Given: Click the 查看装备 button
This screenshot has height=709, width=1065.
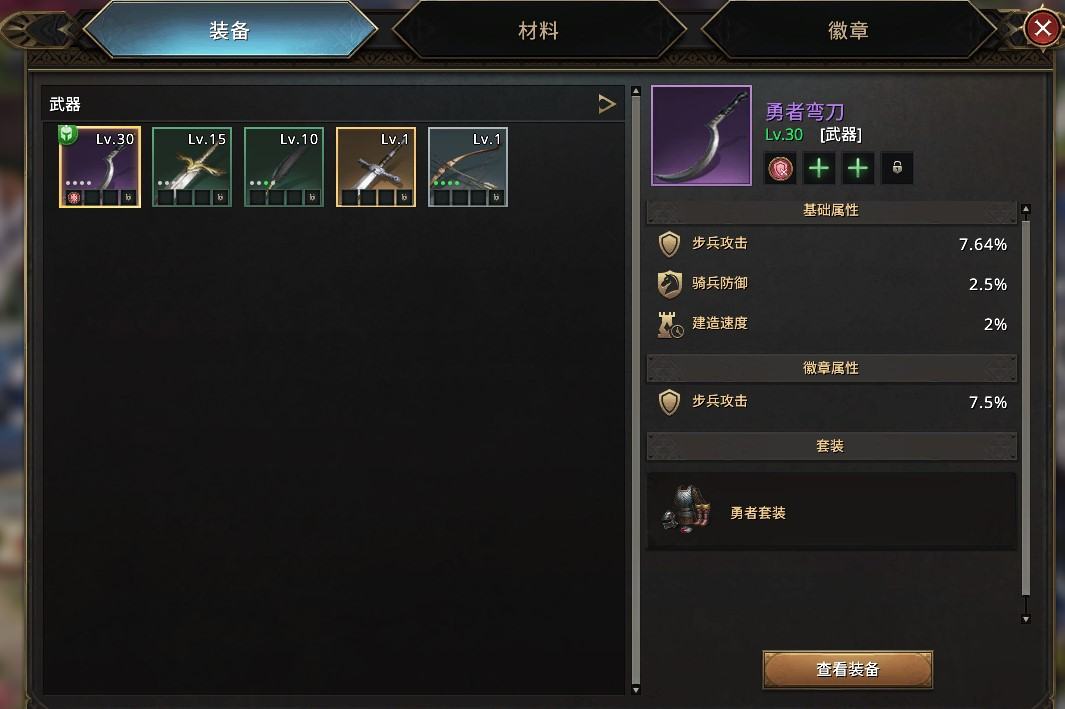Looking at the screenshot, I should point(848,670).
